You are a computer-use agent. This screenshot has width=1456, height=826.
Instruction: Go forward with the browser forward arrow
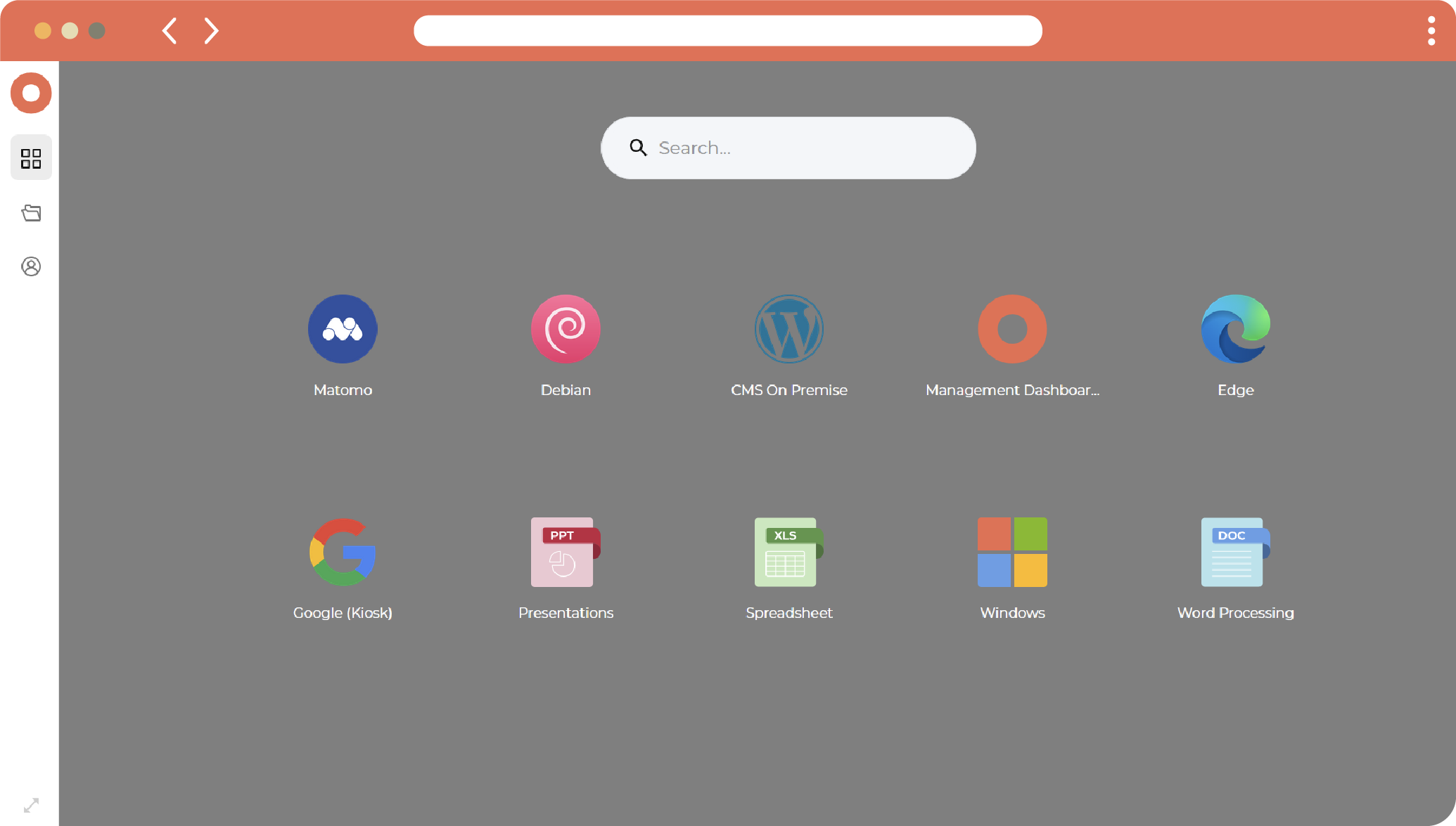(x=211, y=31)
